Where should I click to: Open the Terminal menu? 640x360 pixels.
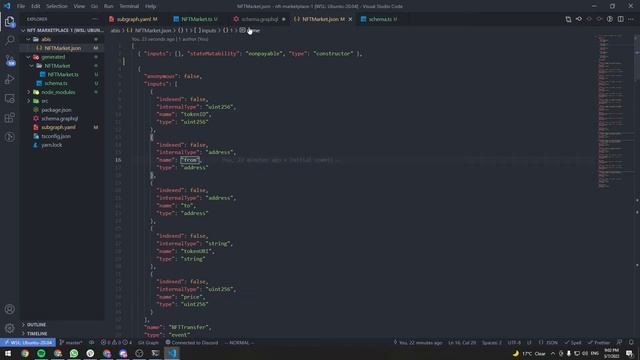click(x=129, y=6)
